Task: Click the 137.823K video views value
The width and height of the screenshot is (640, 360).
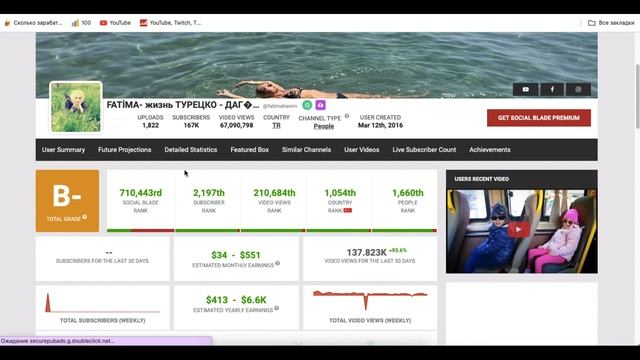Action: [367, 253]
